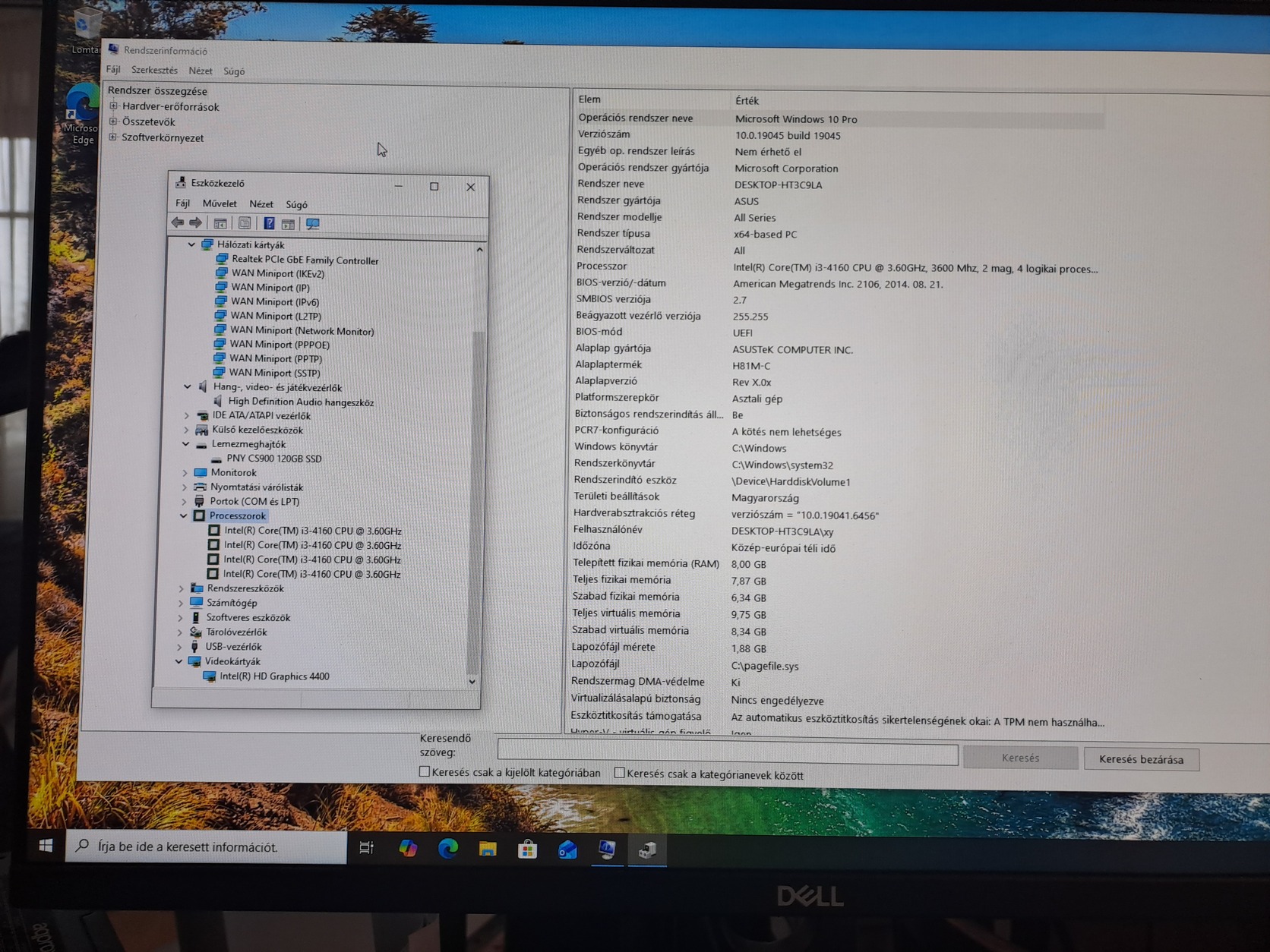Click the PNY CS900 120GB SSD drive icon
Image resolution: width=1270 pixels, height=952 pixels.
pyautogui.click(x=216, y=459)
